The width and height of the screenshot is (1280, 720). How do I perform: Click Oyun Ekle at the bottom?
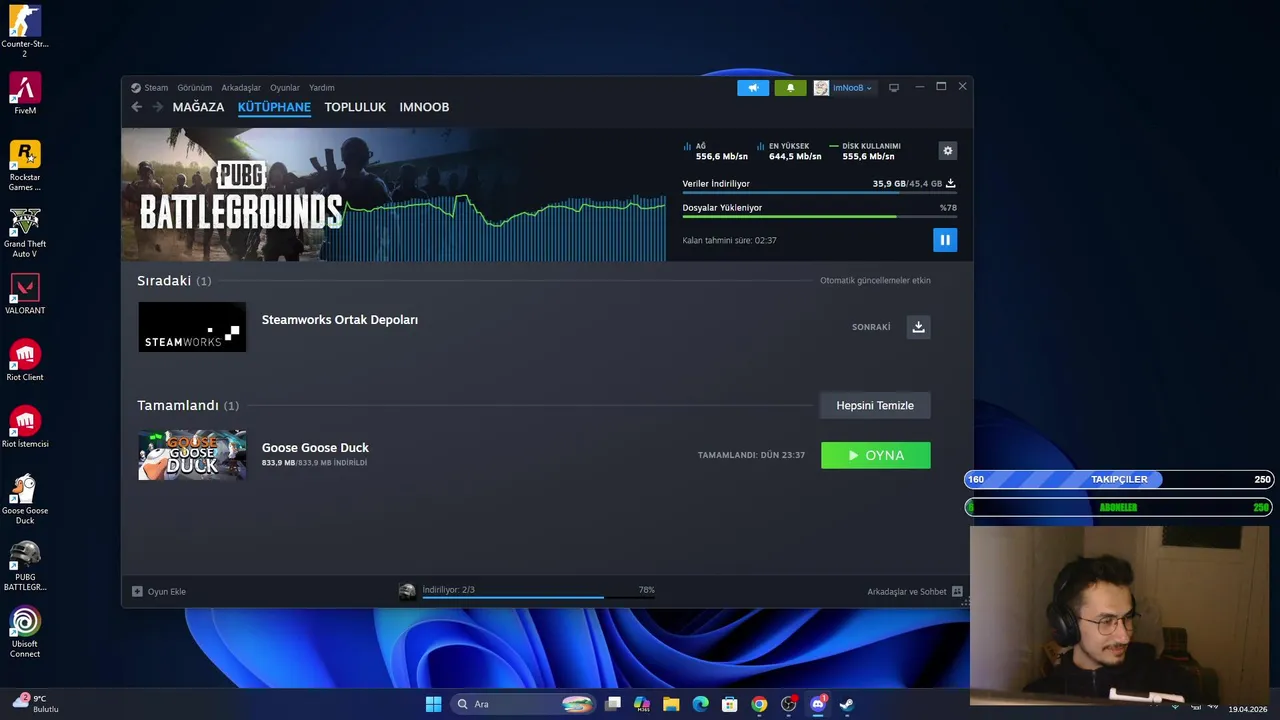coord(159,591)
